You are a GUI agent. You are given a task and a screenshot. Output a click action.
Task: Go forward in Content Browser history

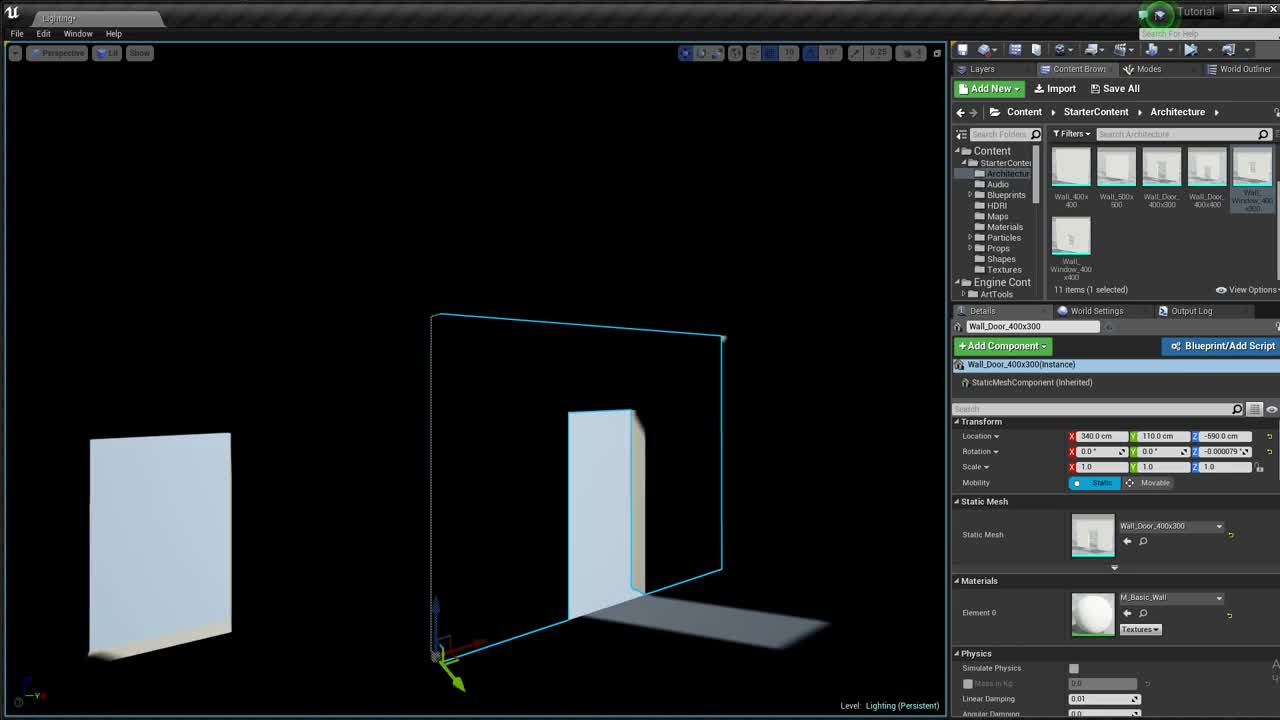pos(973,112)
